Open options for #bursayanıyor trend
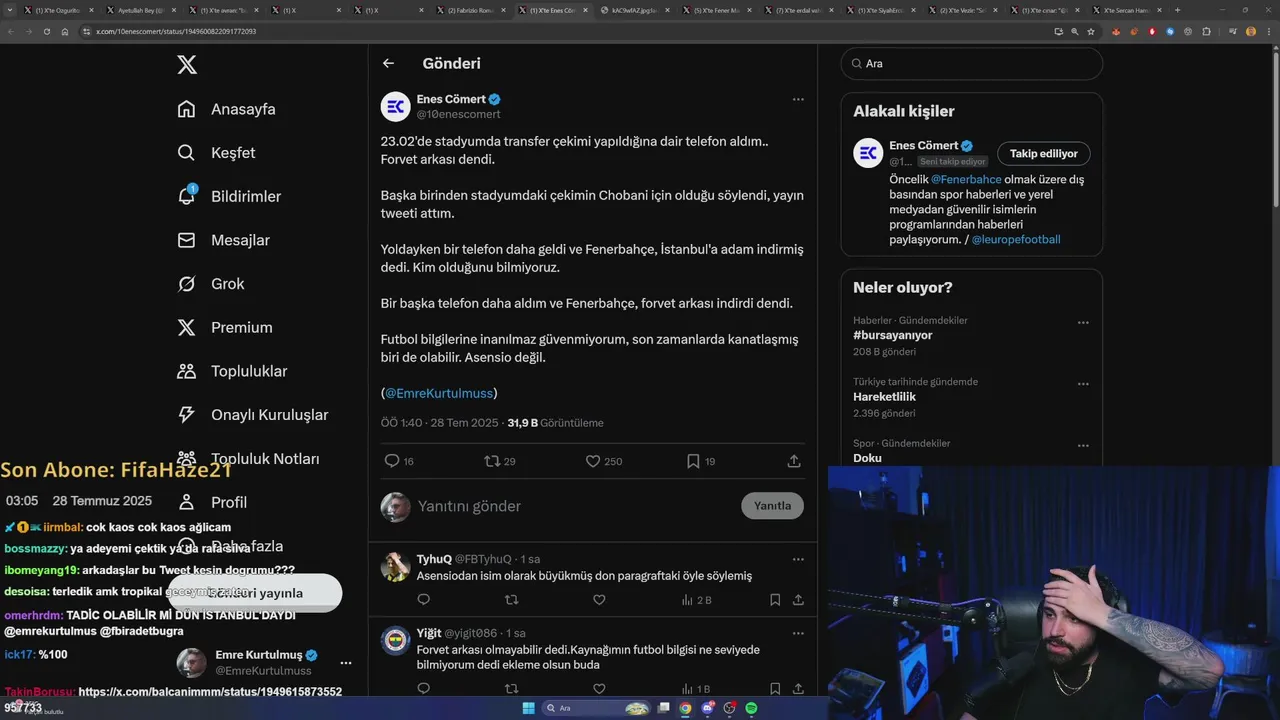1280x720 pixels. pos(1083,322)
